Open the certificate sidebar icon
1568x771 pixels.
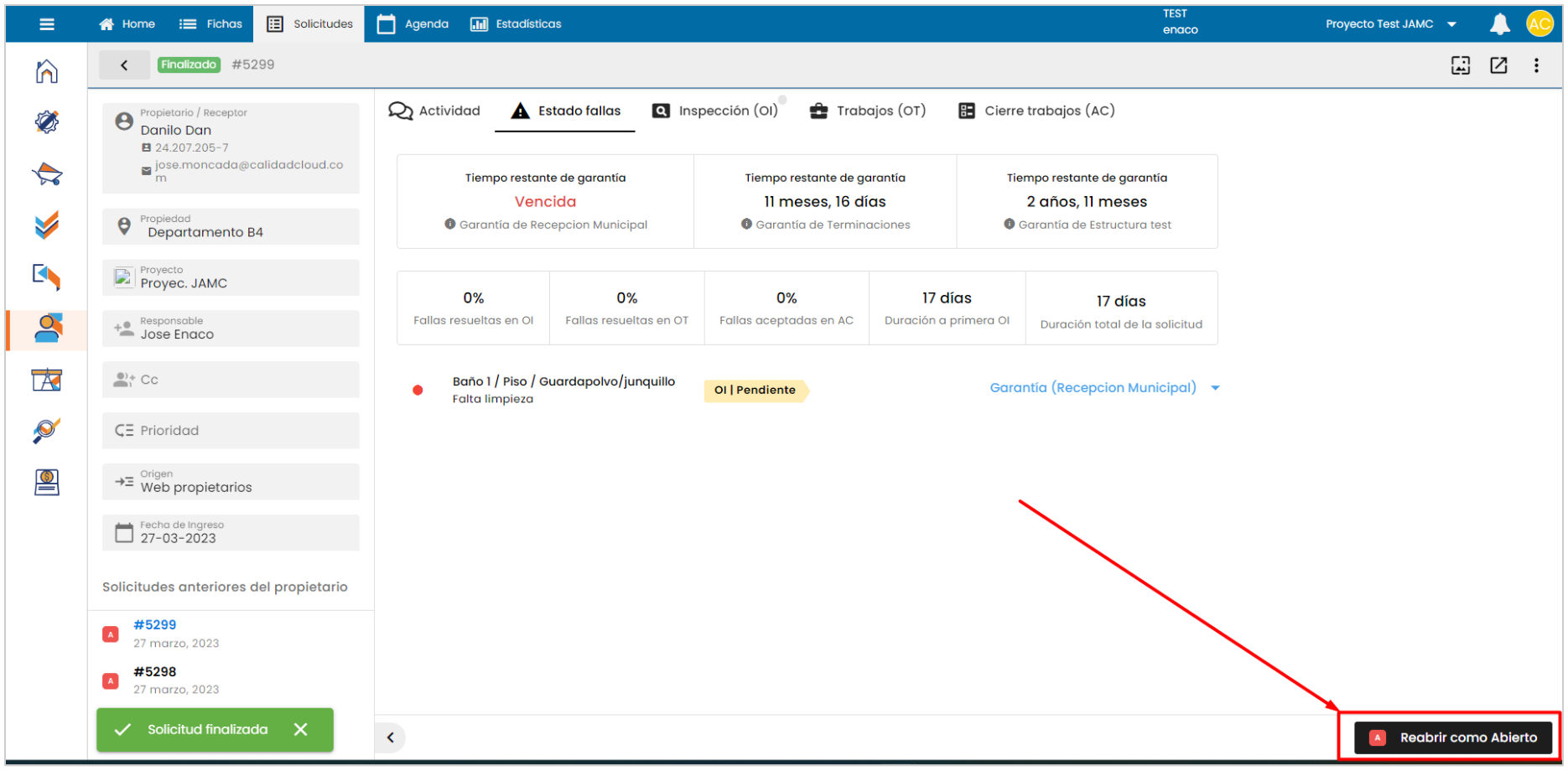tap(47, 482)
